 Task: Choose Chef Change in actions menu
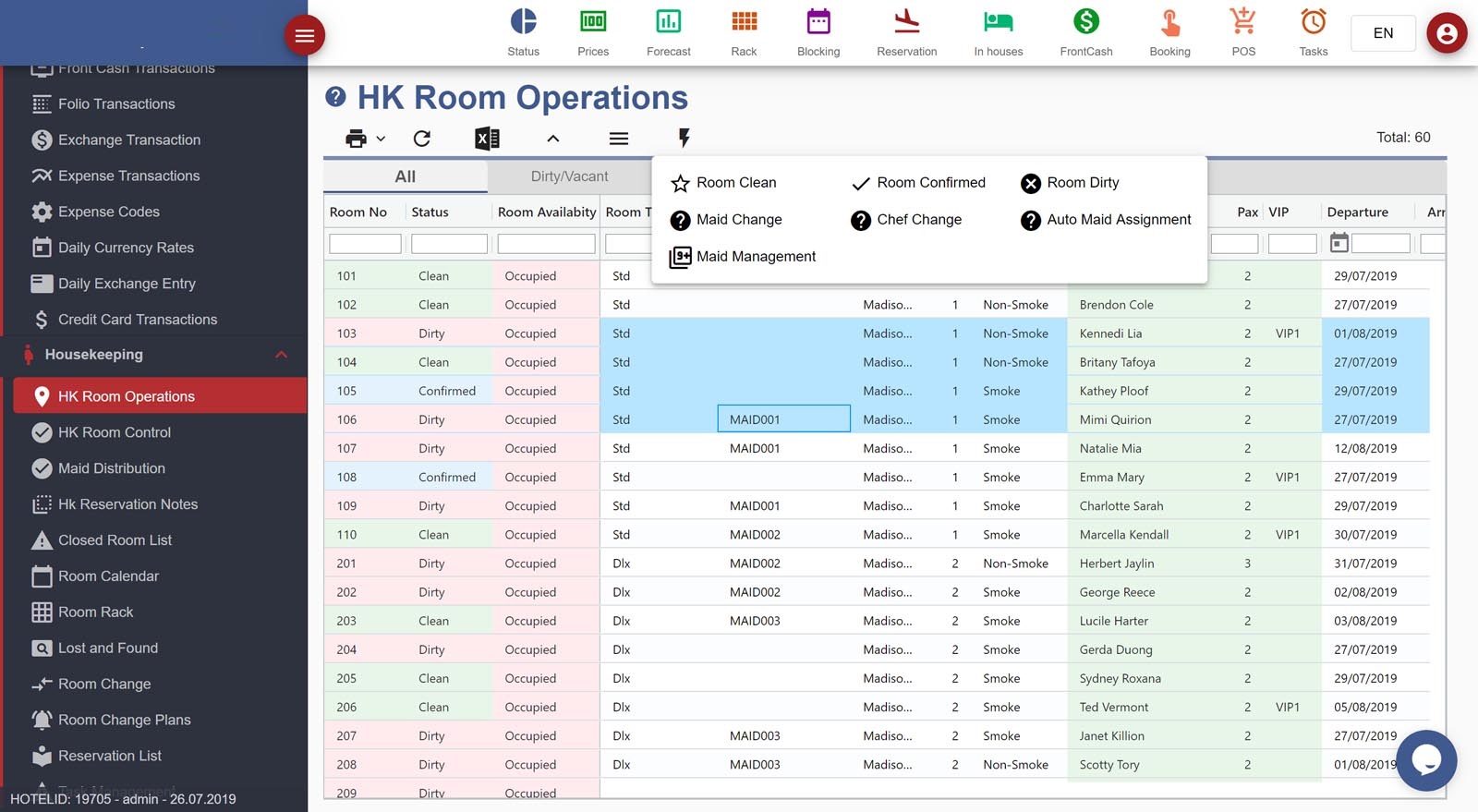click(906, 220)
